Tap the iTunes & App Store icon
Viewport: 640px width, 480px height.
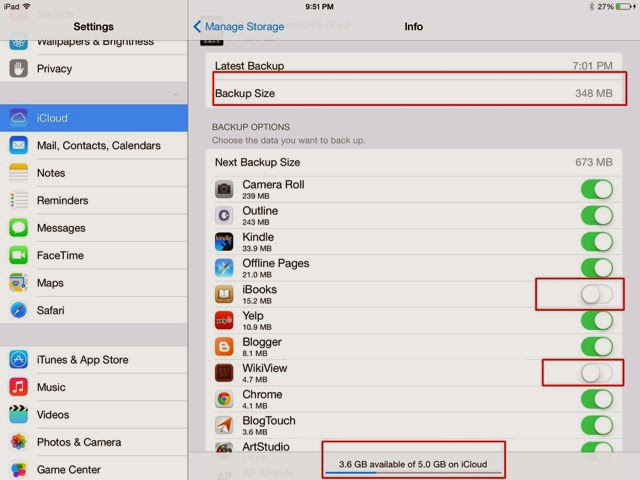click(x=19, y=360)
